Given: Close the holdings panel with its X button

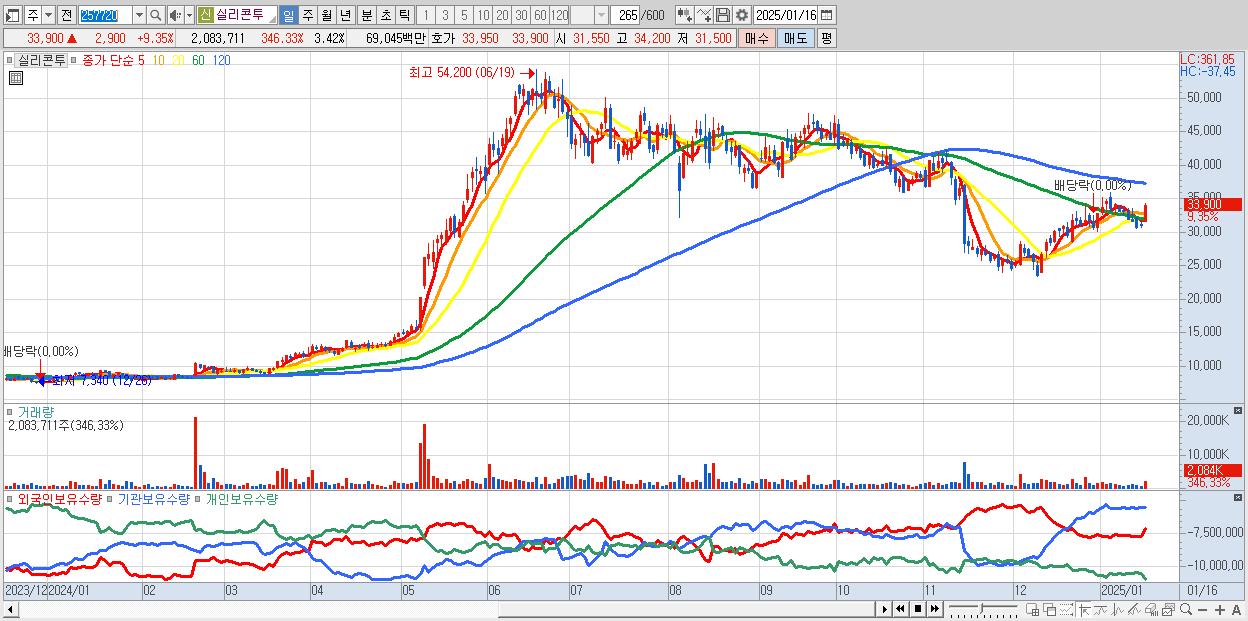Looking at the screenshot, I should [x=1239, y=497].
